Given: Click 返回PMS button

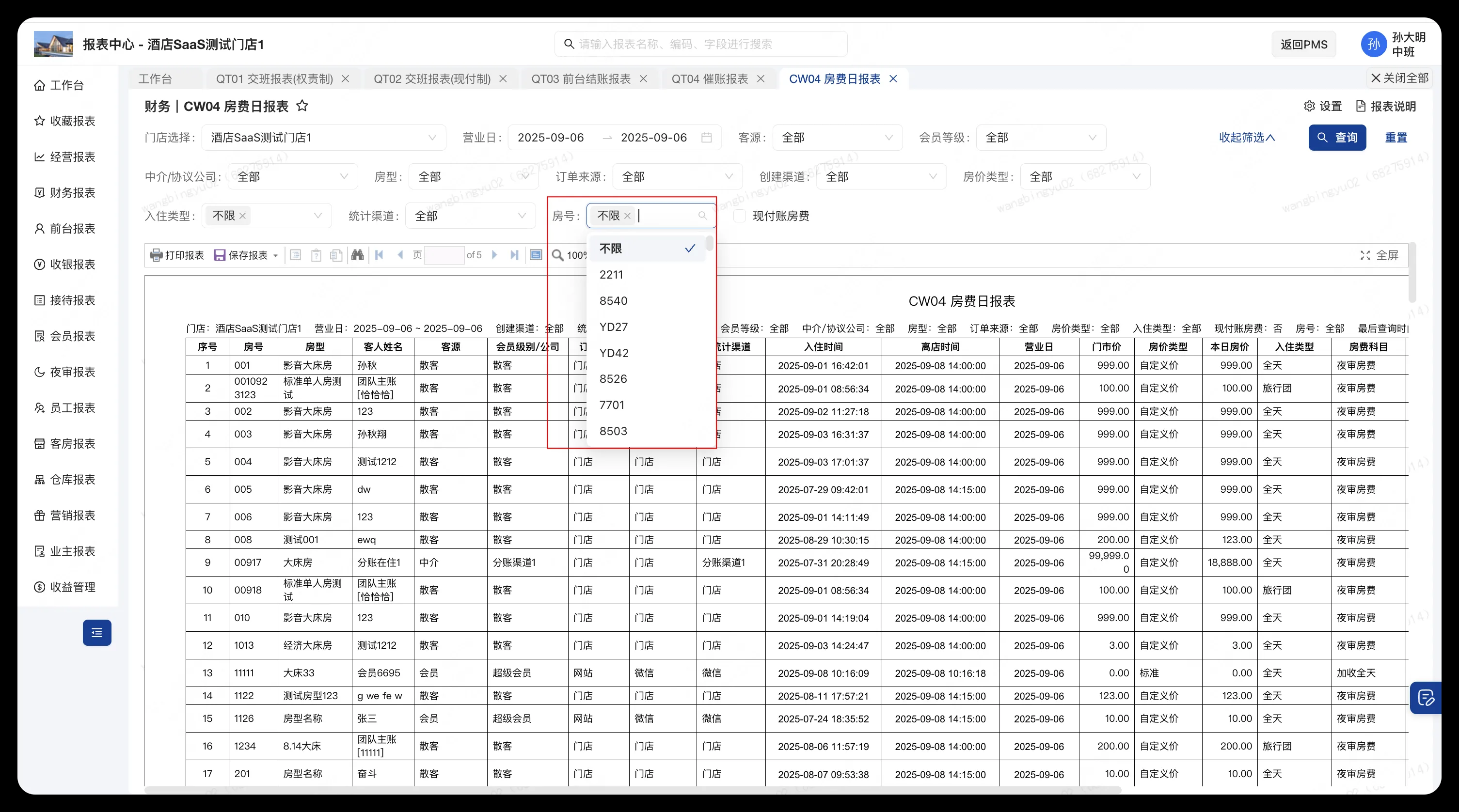Looking at the screenshot, I should coord(1304,44).
